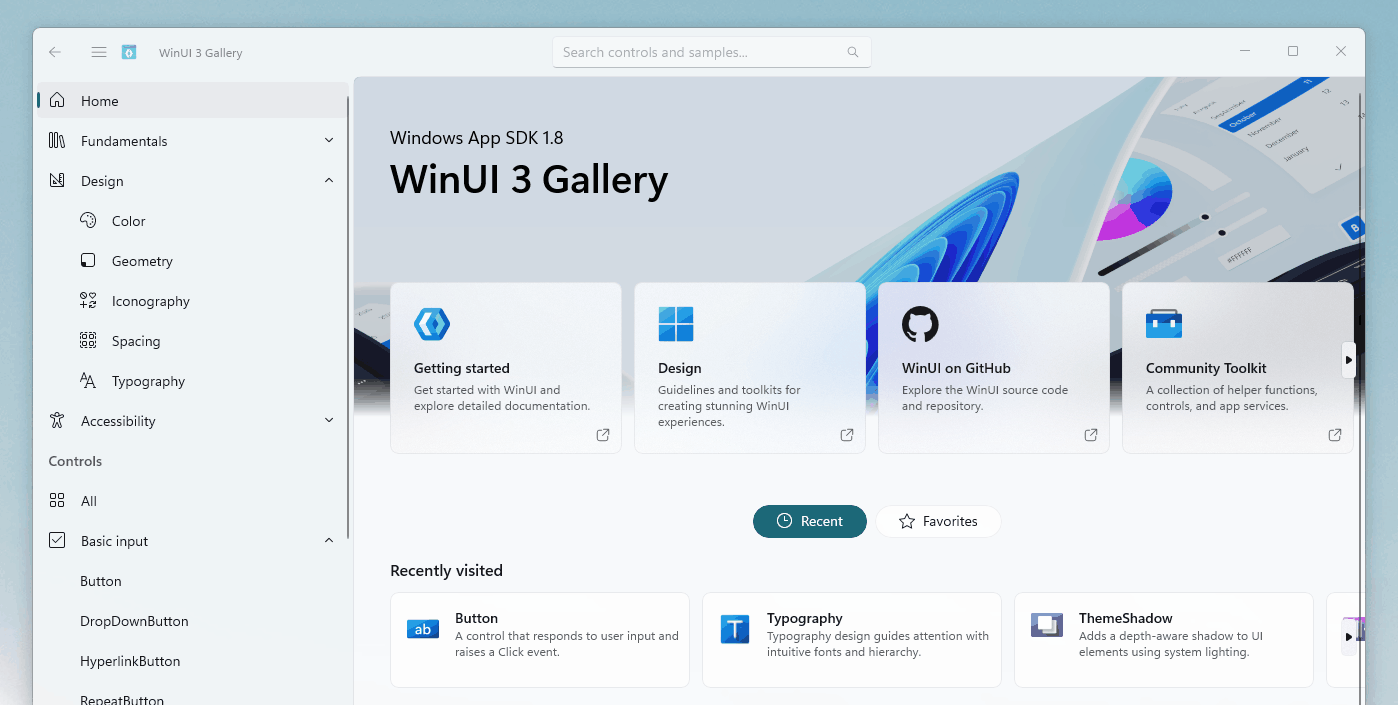Select Home in the navigation pane
Image resolution: width=1398 pixels, height=705 pixels.
point(193,100)
